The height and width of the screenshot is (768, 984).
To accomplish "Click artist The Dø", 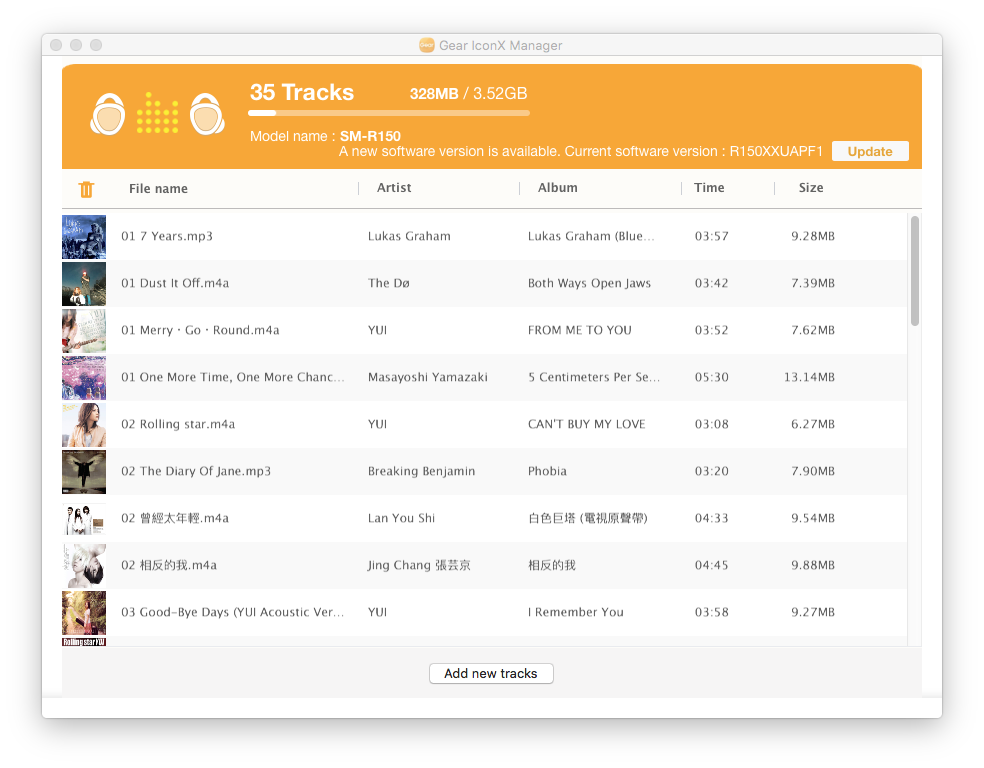I will point(388,283).
